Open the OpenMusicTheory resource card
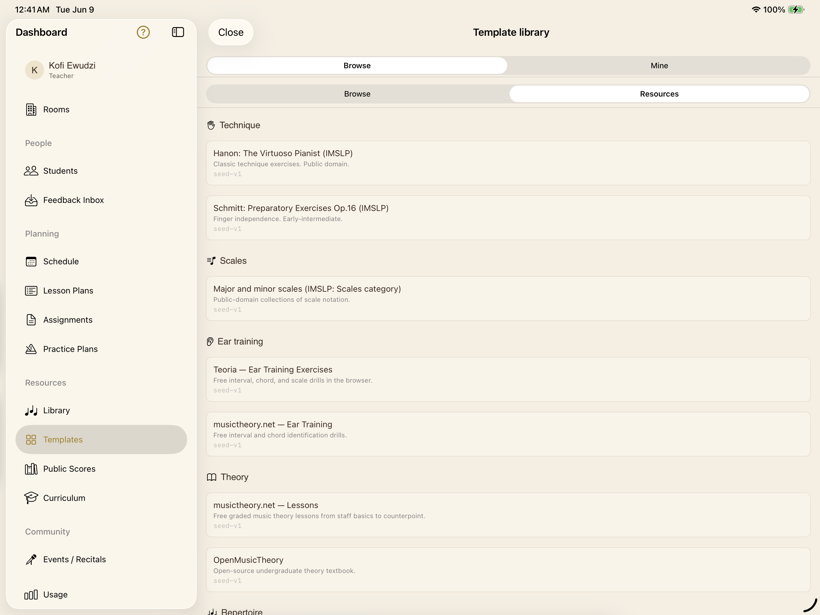The height and width of the screenshot is (615, 820). [508, 570]
